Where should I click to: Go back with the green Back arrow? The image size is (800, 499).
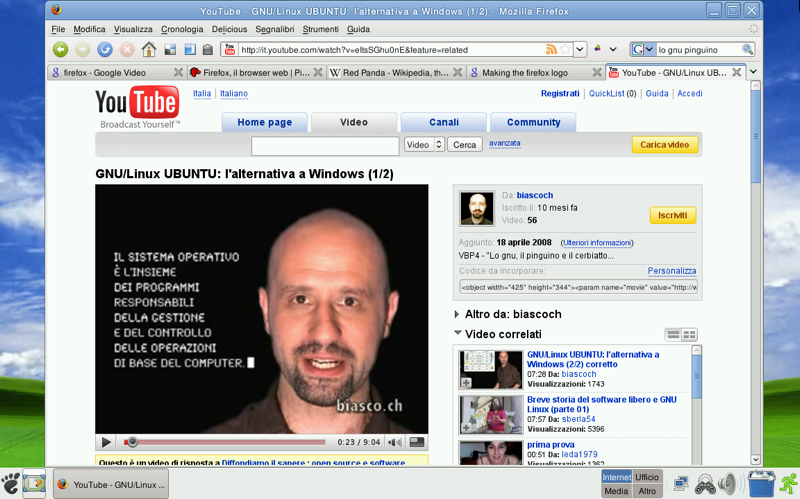(x=60, y=49)
